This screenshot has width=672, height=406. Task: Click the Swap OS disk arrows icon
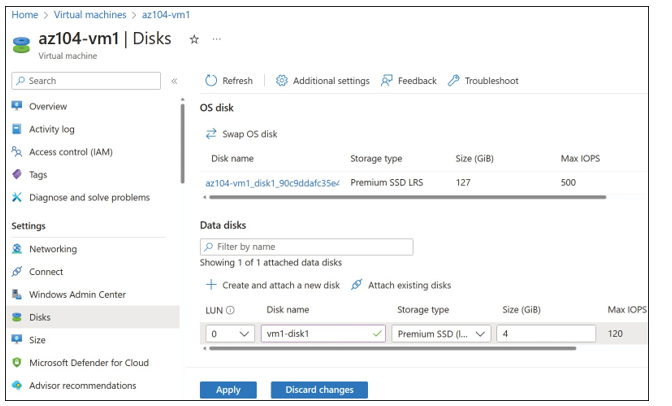[x=211, y=134]
